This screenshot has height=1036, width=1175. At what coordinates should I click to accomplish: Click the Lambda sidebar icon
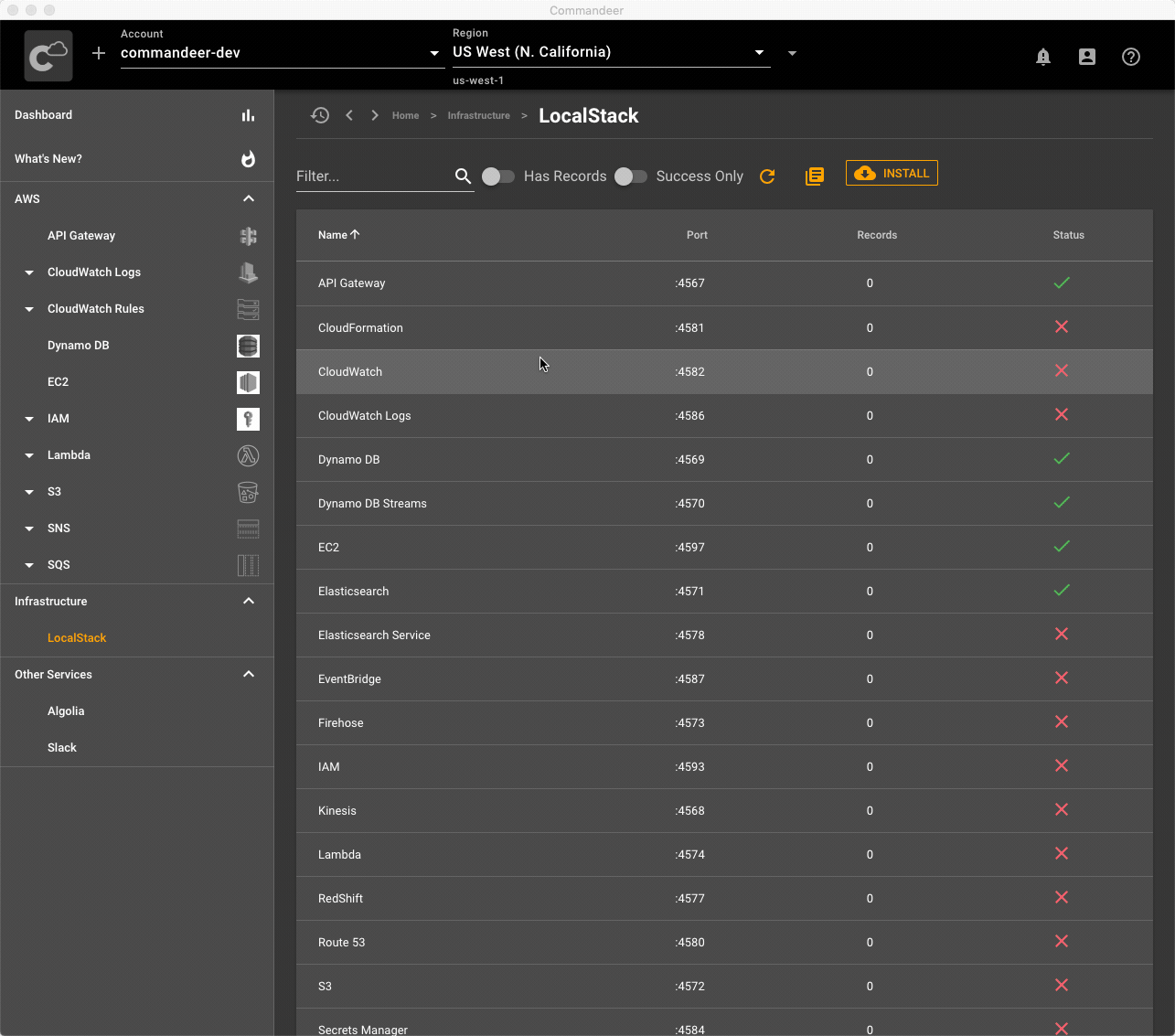coord(248,455)
